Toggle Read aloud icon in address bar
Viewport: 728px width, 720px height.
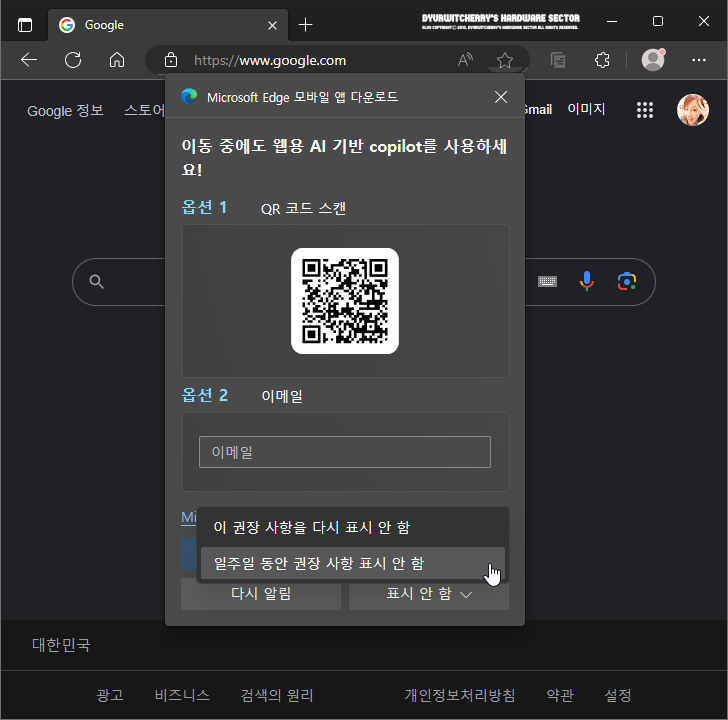465,60
